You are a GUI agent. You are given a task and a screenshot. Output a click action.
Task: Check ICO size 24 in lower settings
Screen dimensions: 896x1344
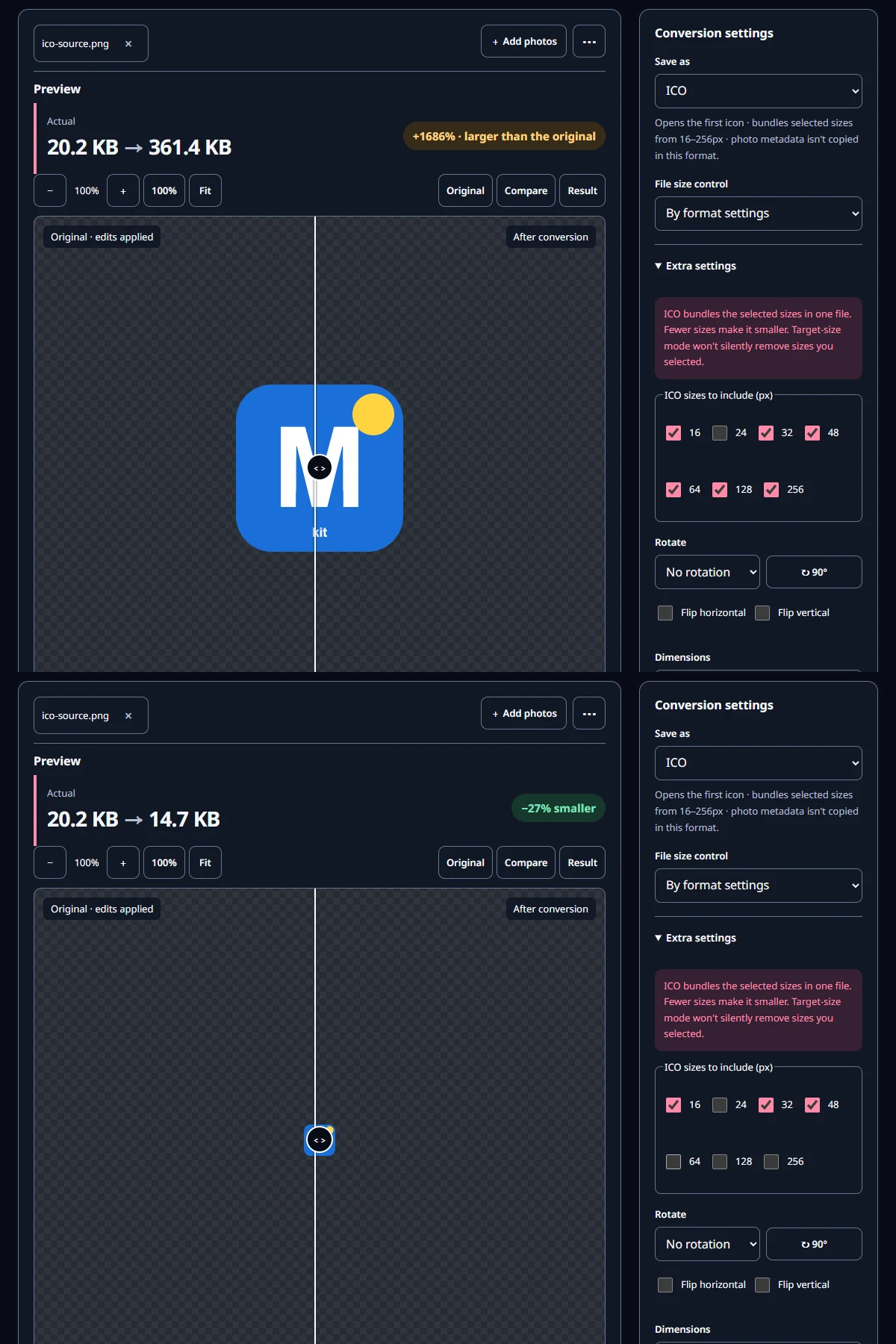(720, 1105)
